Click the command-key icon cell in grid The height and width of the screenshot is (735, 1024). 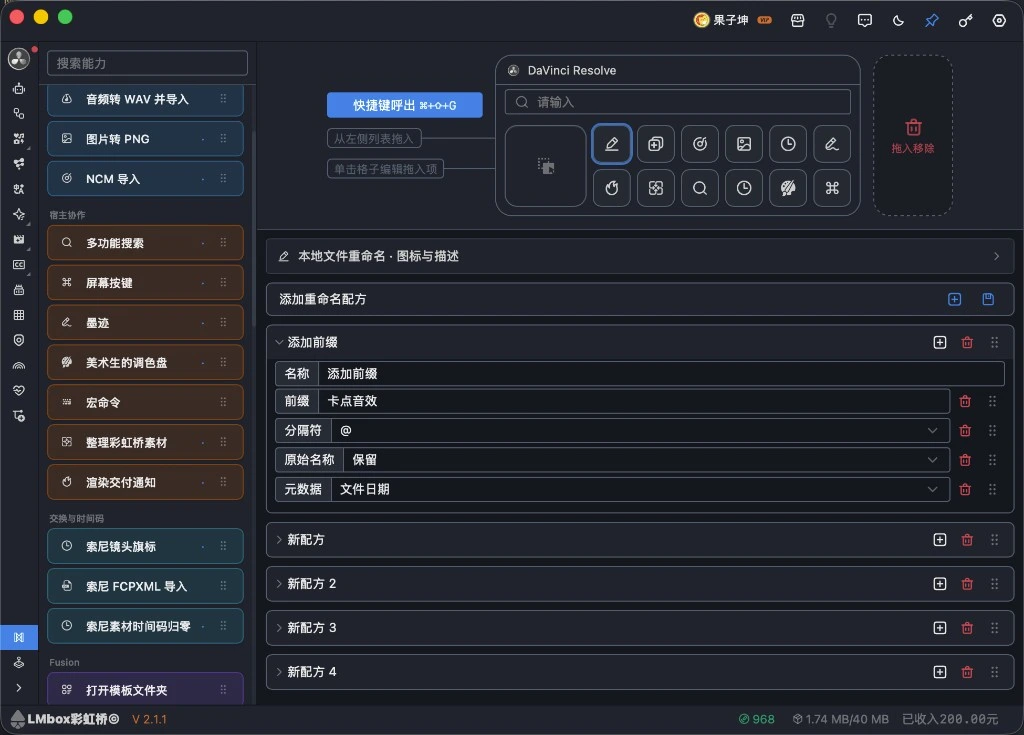[832, 188]
